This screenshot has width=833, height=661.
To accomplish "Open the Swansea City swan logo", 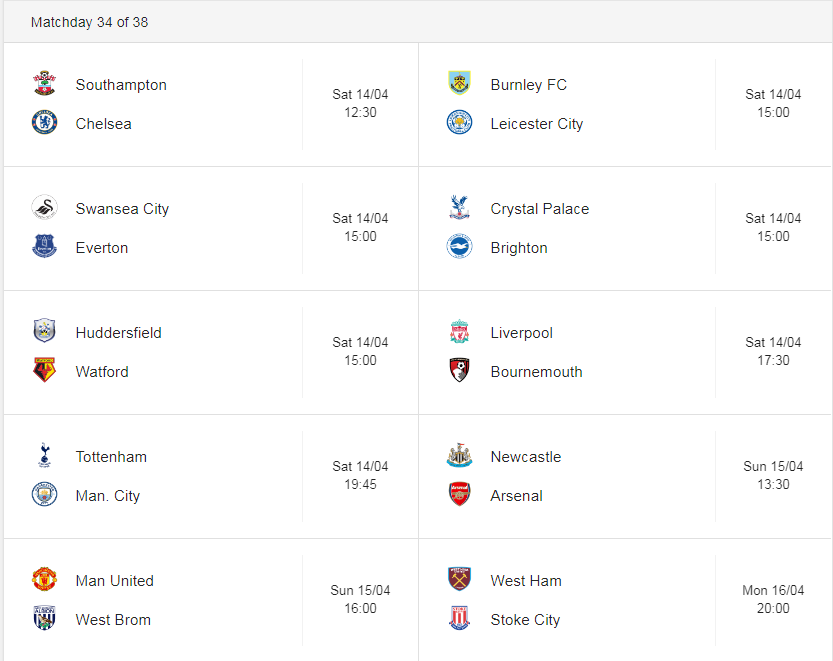I will pos(45,207).
